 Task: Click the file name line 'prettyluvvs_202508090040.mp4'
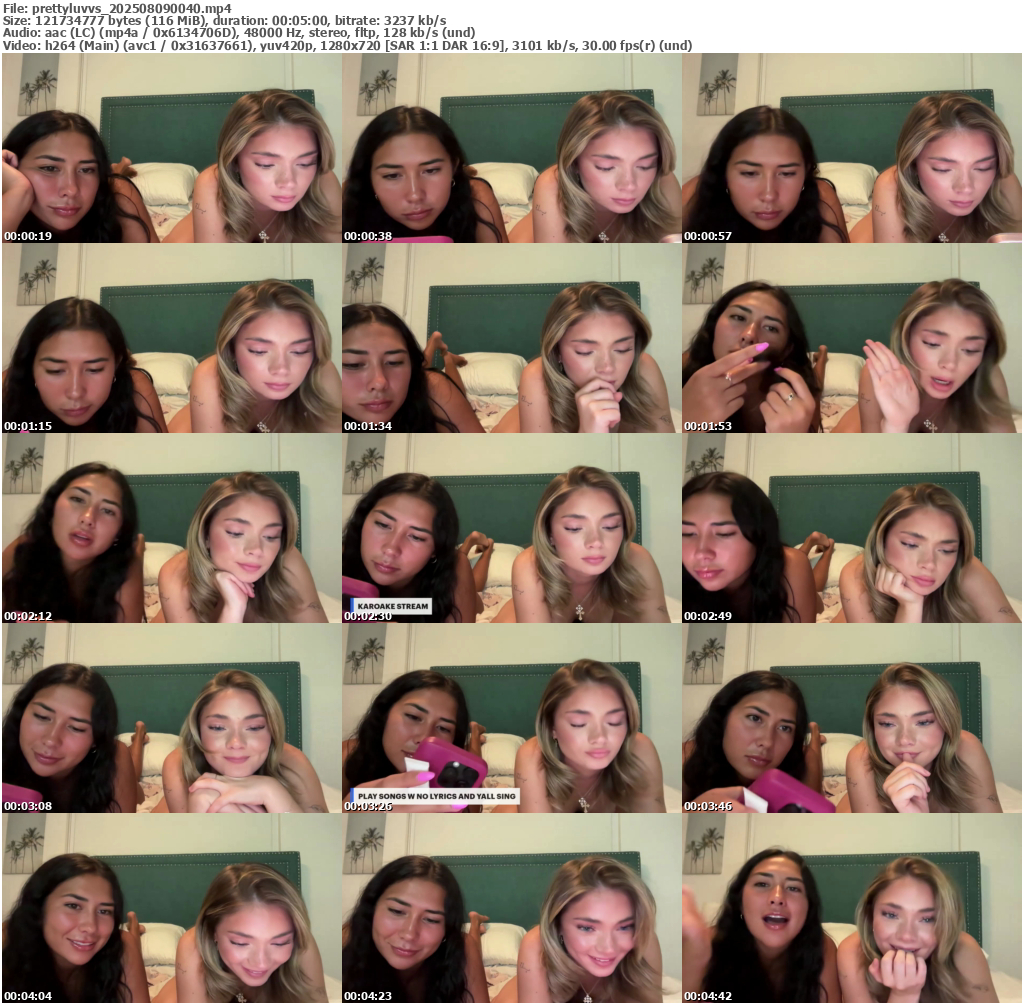pyautogui.click(x=117, y=8)
